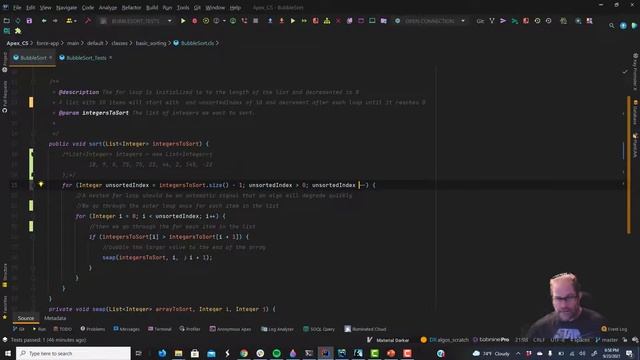The height and width of the screenshot is (360, 640).
Task: Open the Illuminated Cloud tool window
Action: coord(365,329)
